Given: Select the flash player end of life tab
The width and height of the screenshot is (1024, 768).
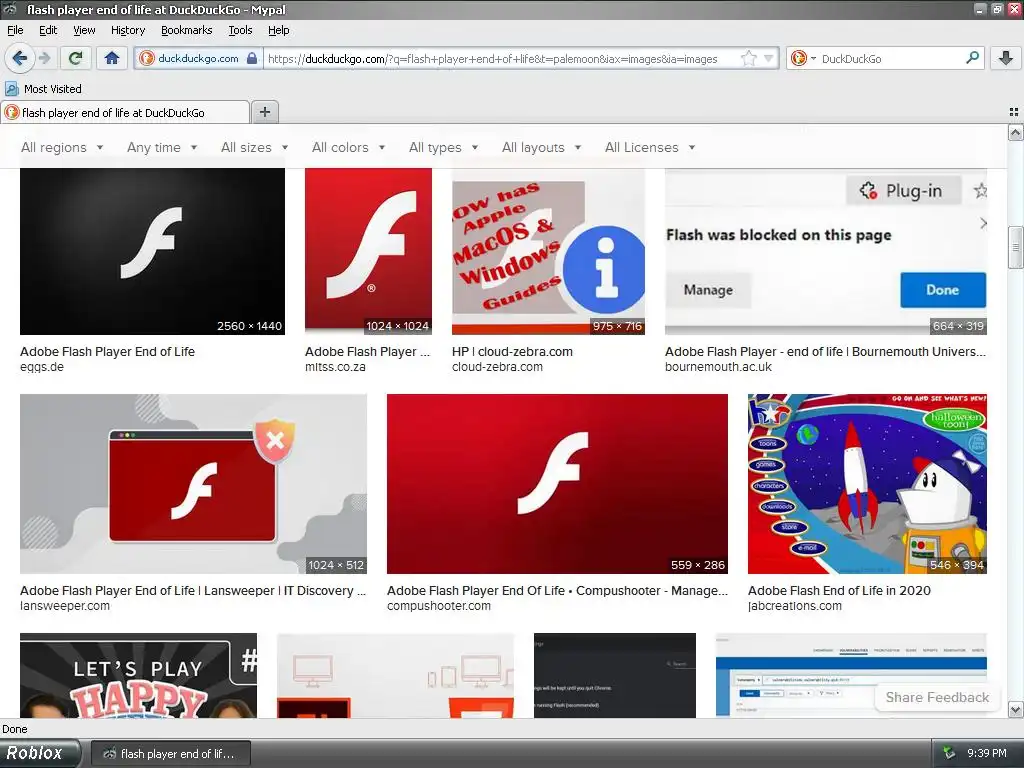Looking at the screenshot, I should pyautogui.click(x=125, y=112).
